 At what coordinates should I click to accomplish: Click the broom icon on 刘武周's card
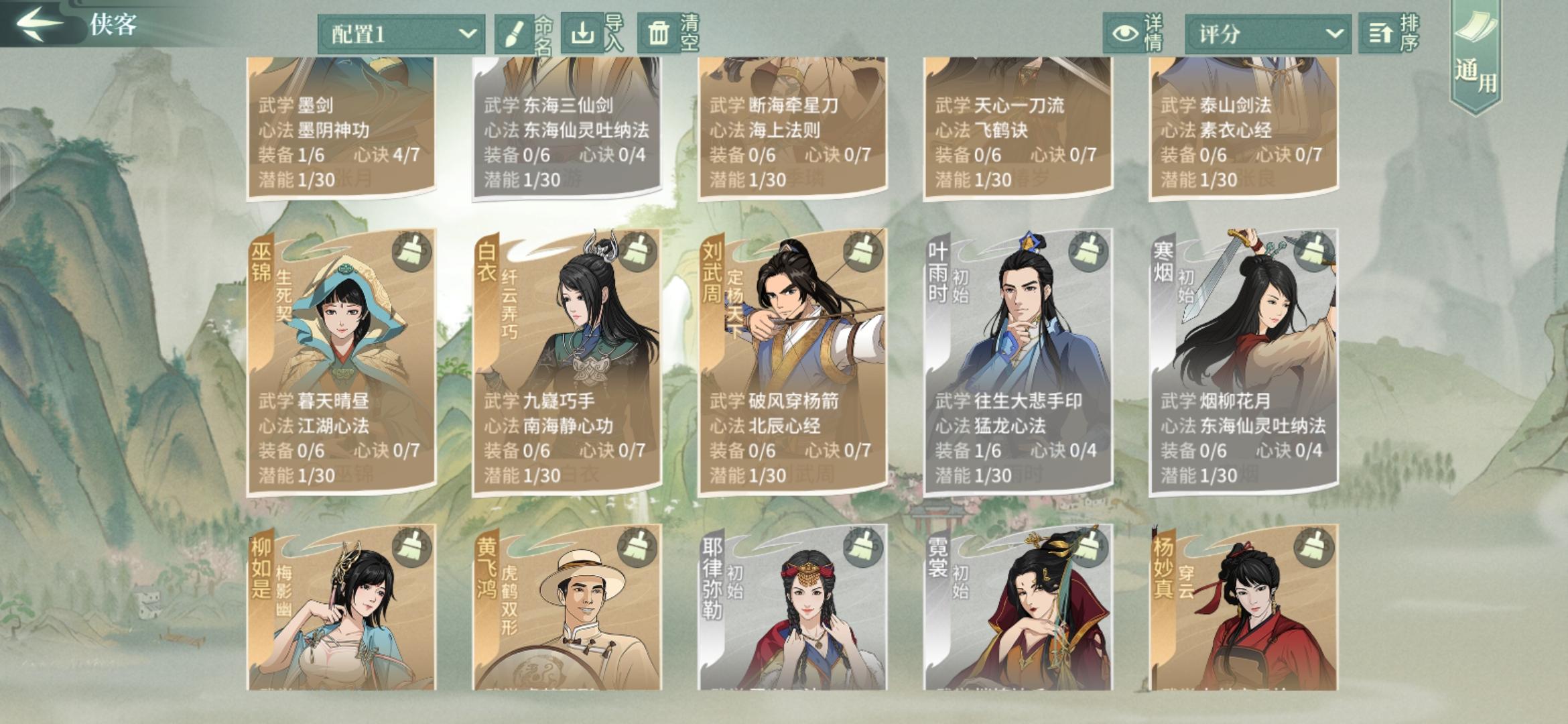click(x=863, y=253)
